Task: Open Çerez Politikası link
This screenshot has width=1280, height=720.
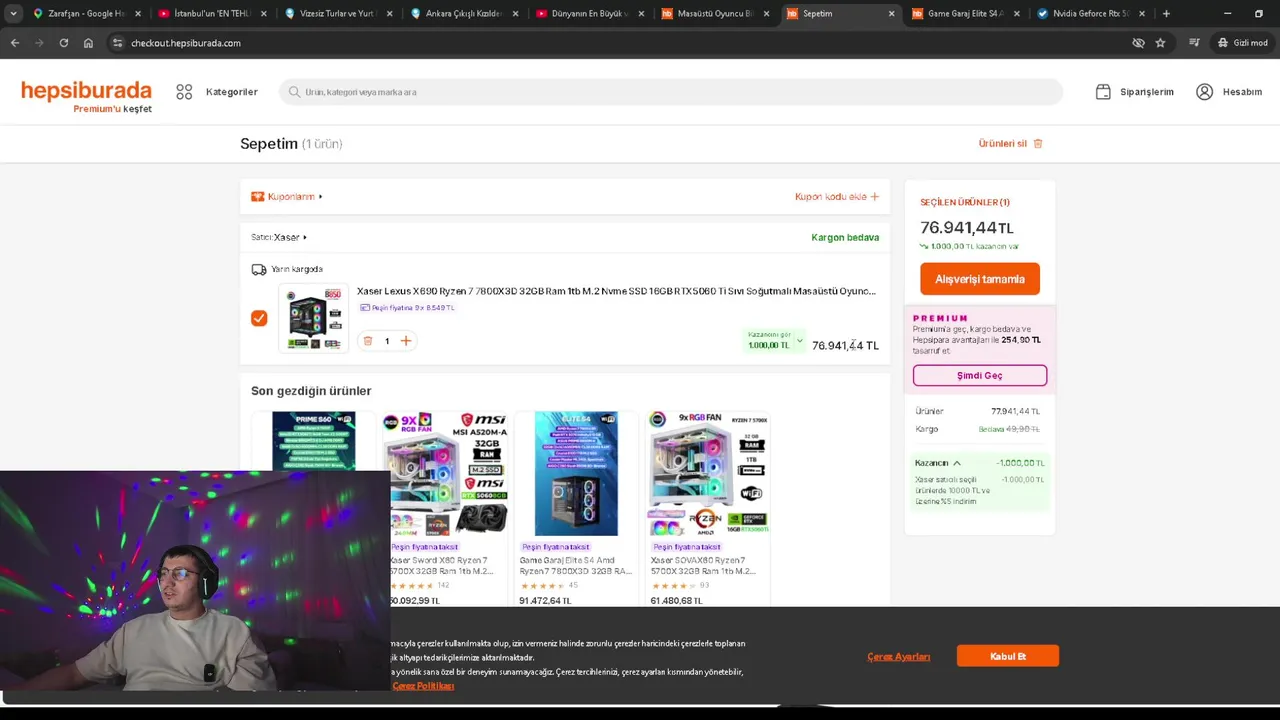Action: [423, 686]
